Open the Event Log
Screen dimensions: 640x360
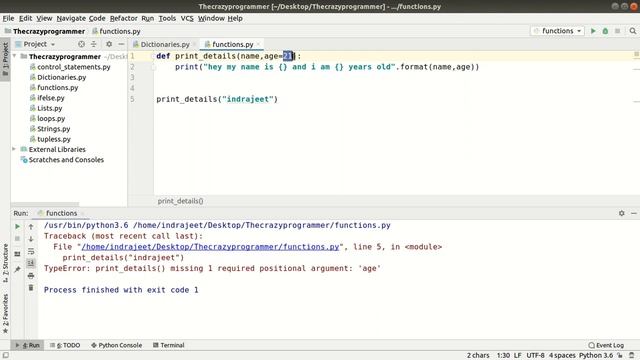click(x=606, y=345)
